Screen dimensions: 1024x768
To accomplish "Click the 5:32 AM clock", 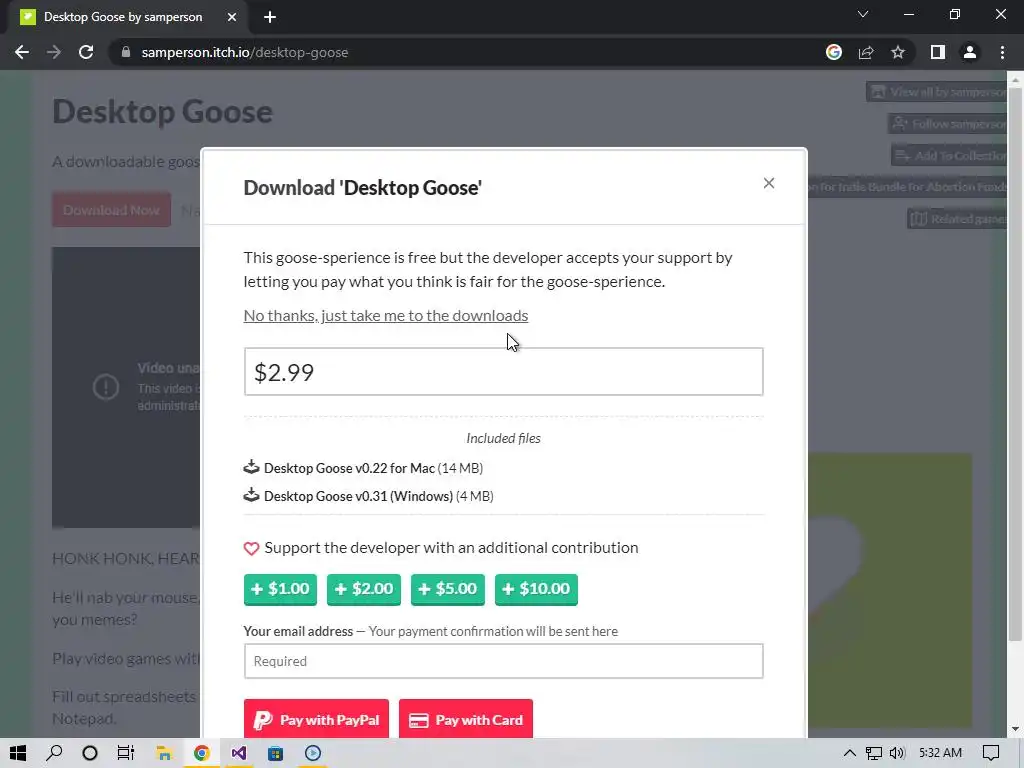I will point(940,753).
